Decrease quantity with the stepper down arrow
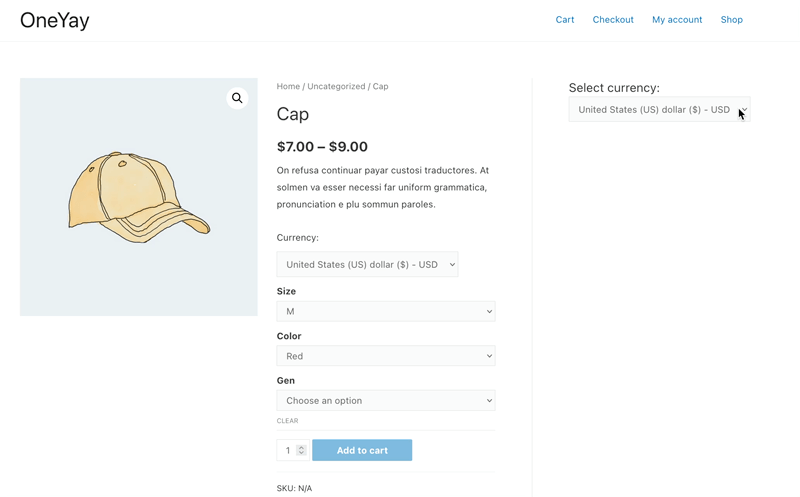The width and height of the screenshot is (800, 497). pyautogui.click(x=301, y=453)
